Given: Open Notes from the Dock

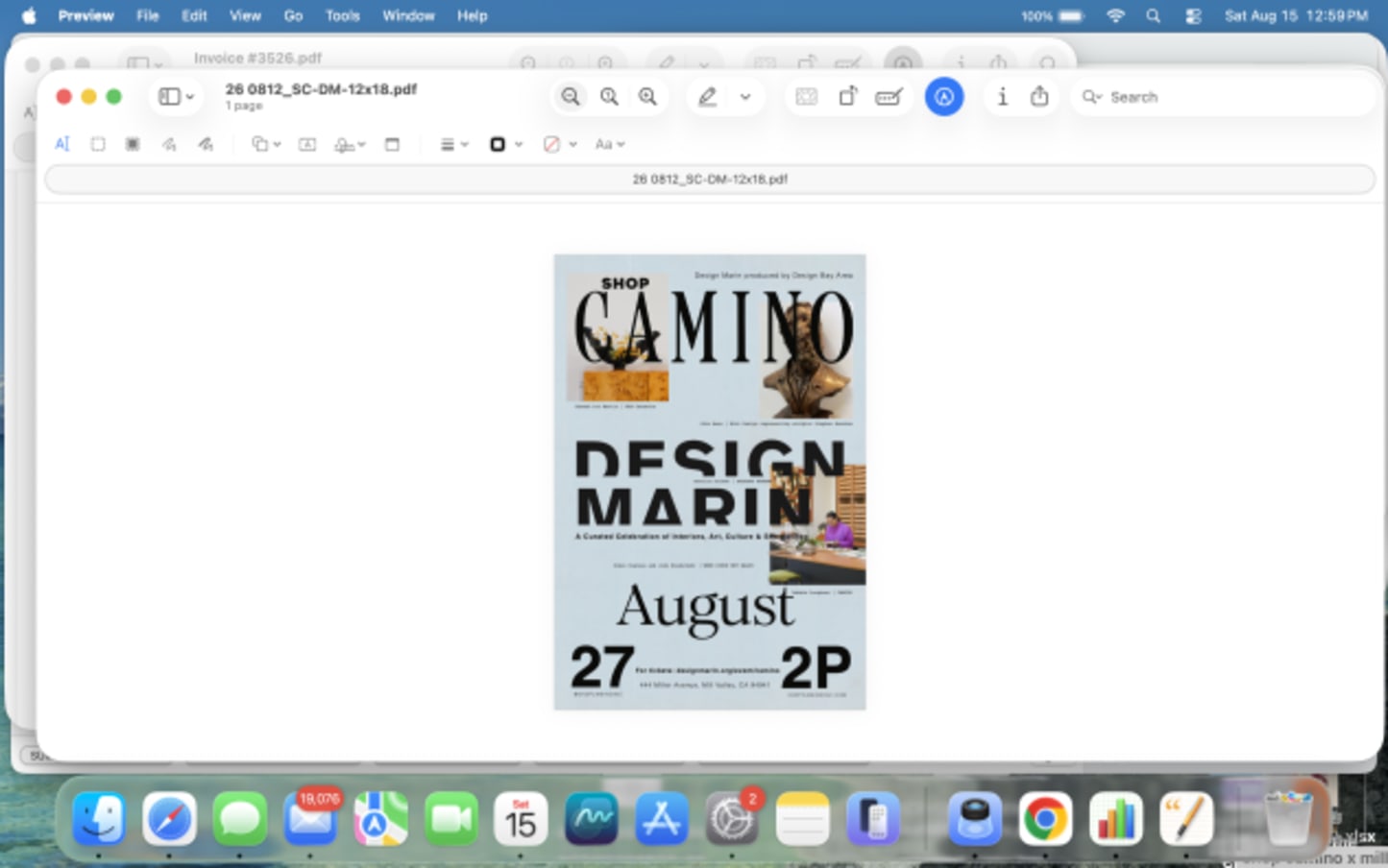Looking at the screenshot, I should coord(802,819).
